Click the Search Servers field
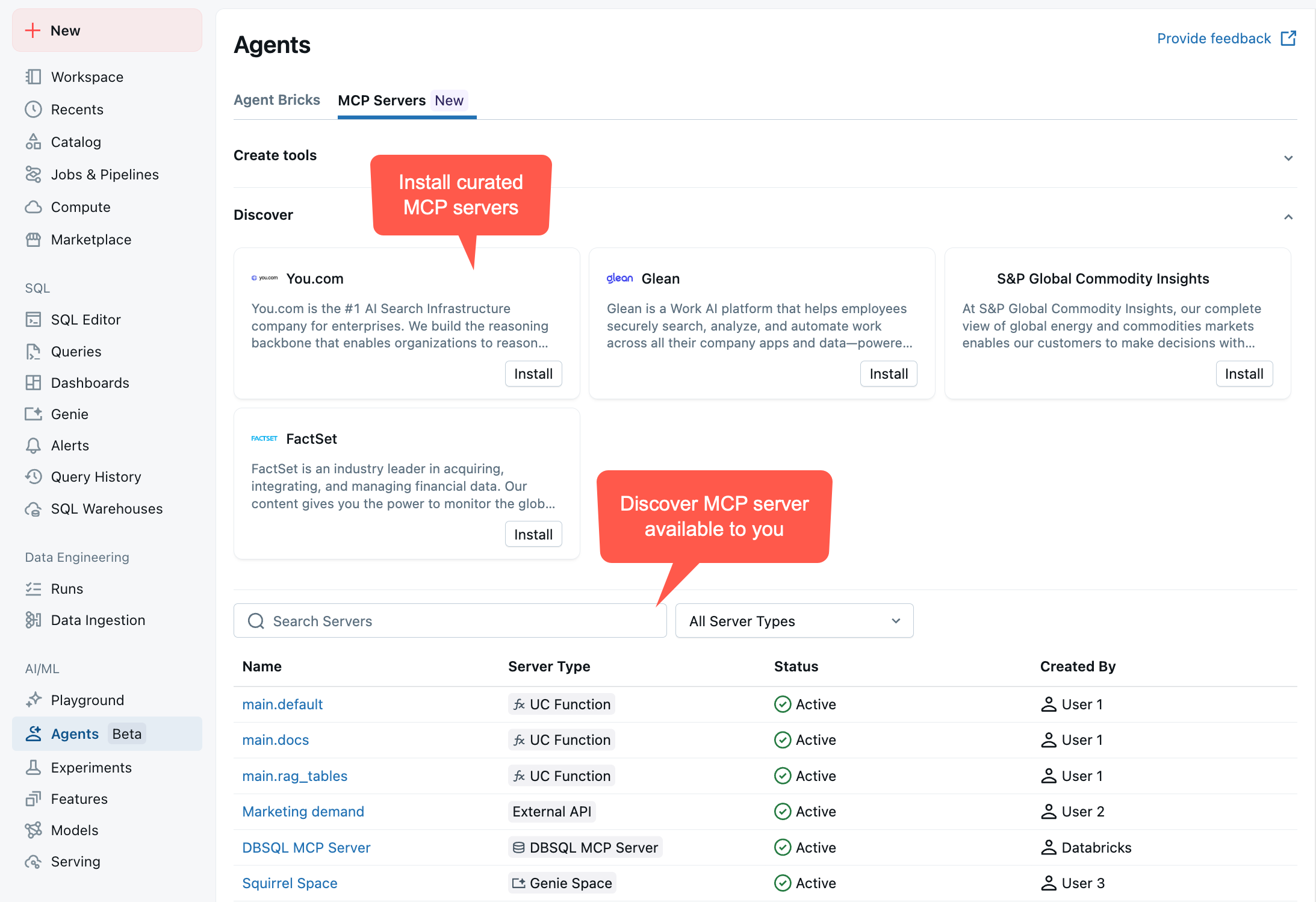This screenshot has width=1316, height=902. point(449,620)
